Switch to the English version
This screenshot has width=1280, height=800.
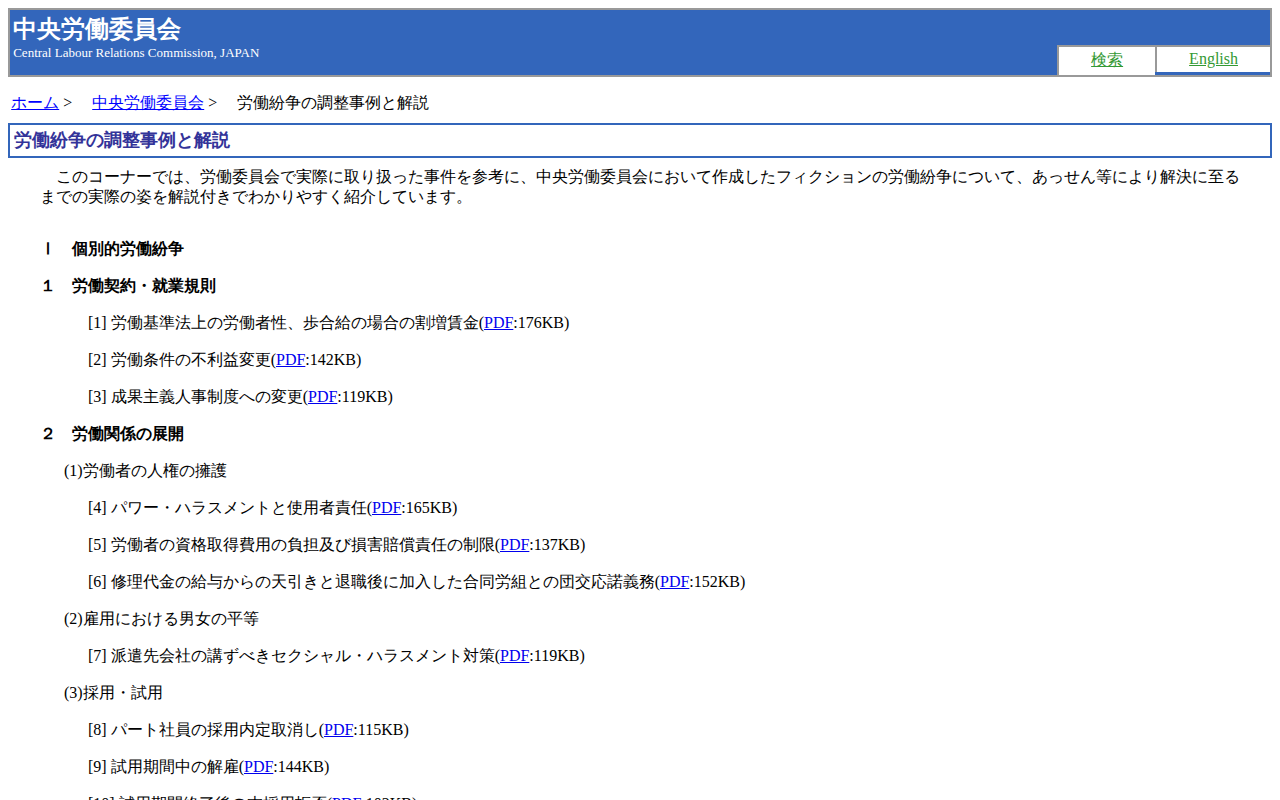pyautogui.click(x=1213, y=59)
